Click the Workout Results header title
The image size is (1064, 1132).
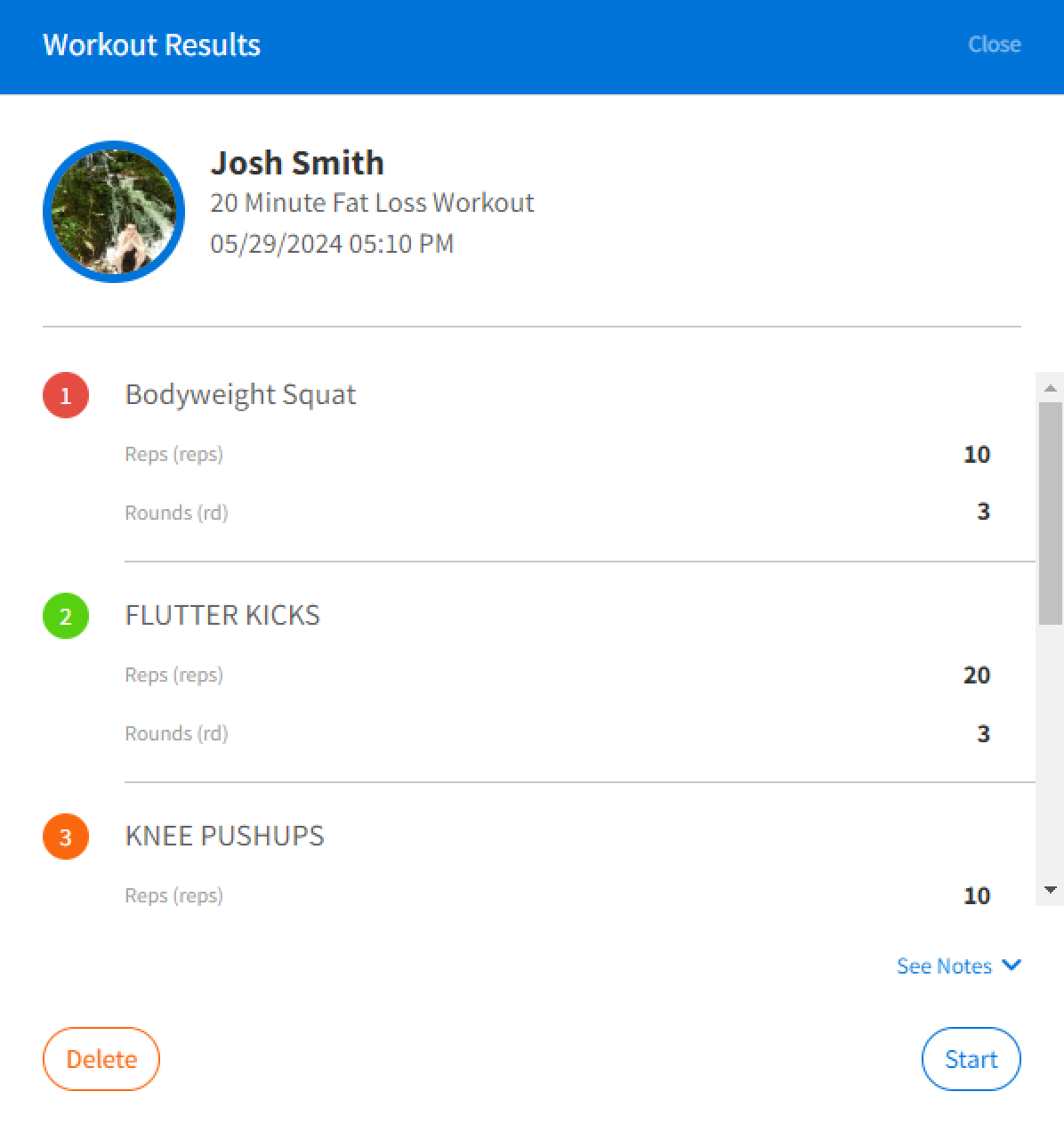click(152, 44)
